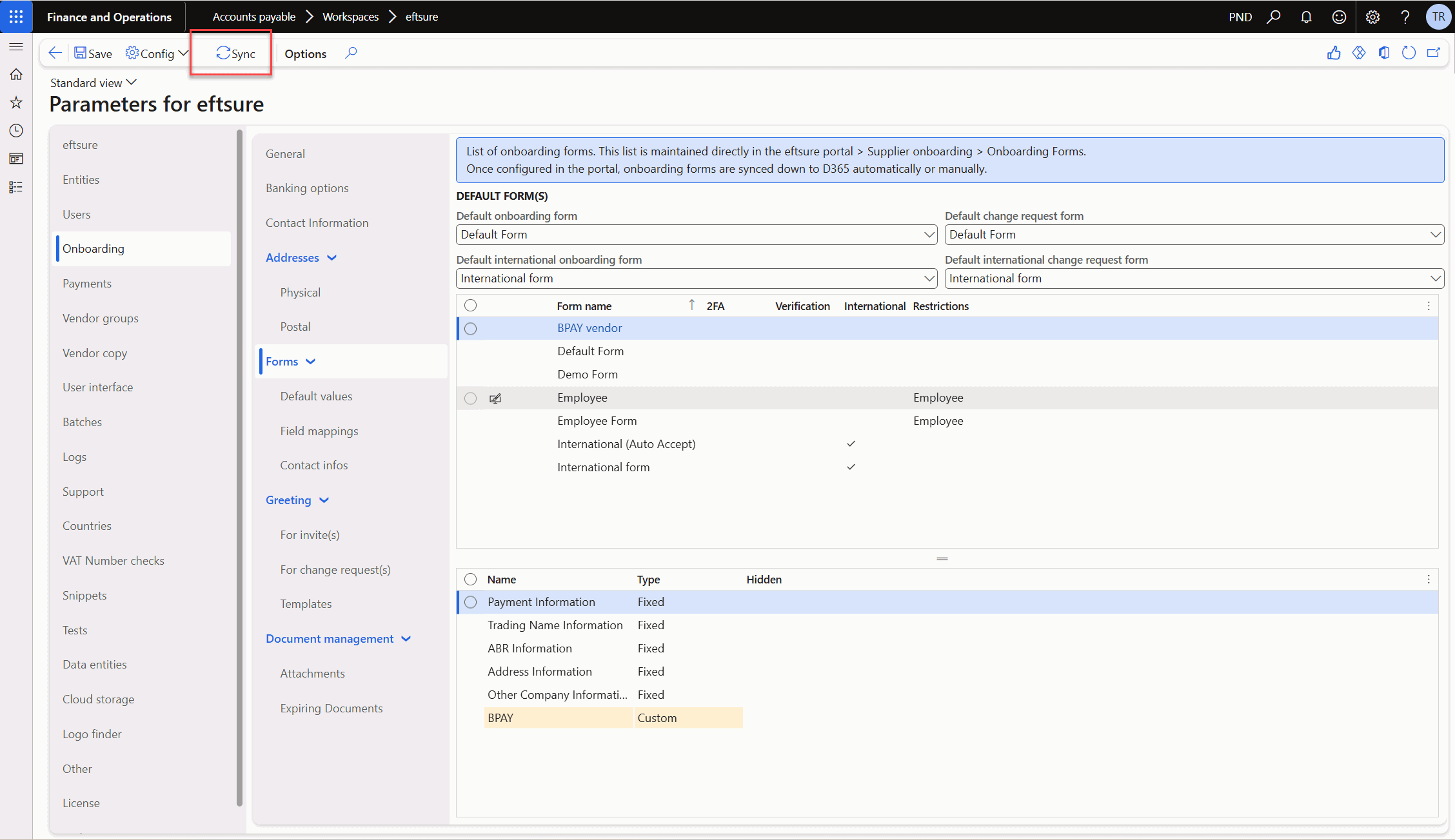Click PND company selector
Screen dimensions: 1455x840
coord(1240,17)
